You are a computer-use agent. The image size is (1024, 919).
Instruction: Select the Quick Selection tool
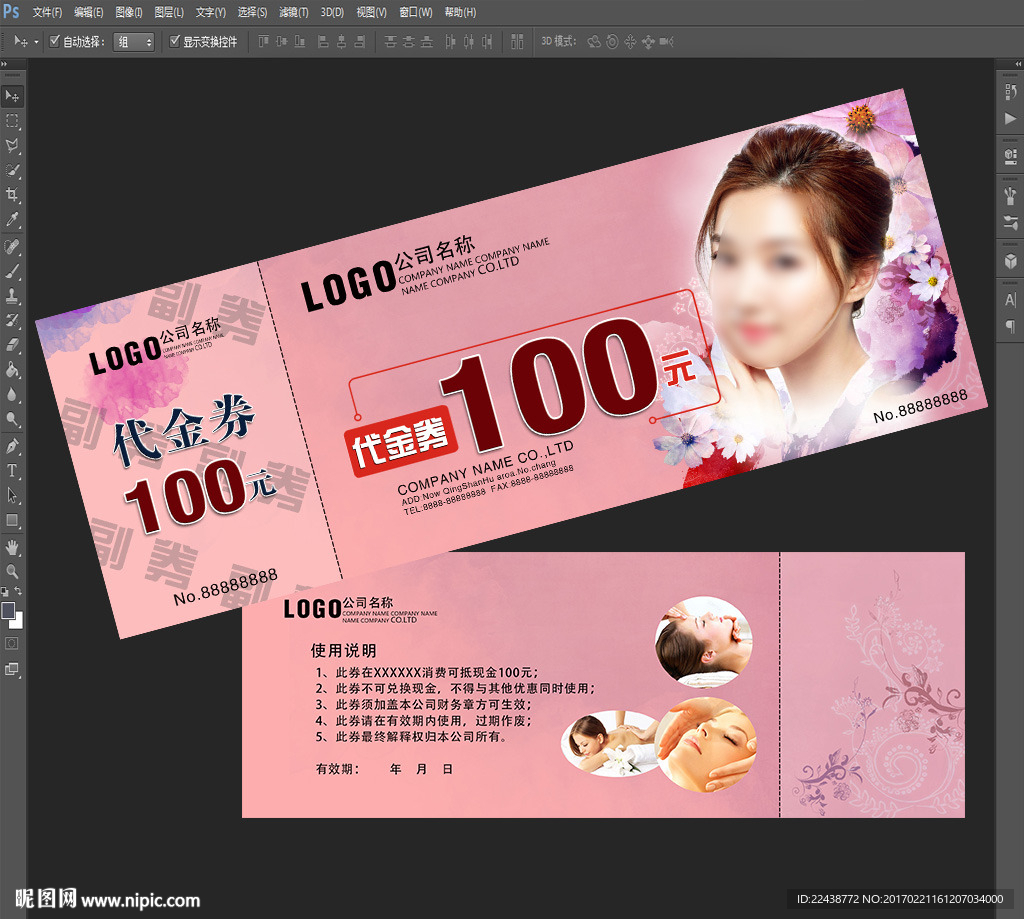12,170
